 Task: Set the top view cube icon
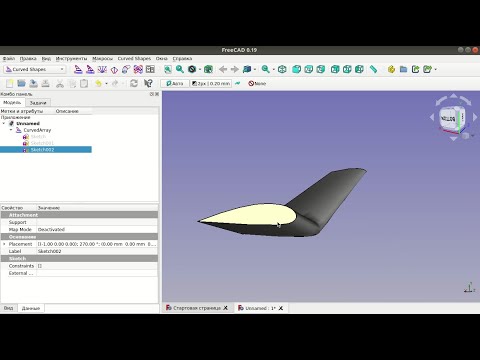click(x=309, y=69)
